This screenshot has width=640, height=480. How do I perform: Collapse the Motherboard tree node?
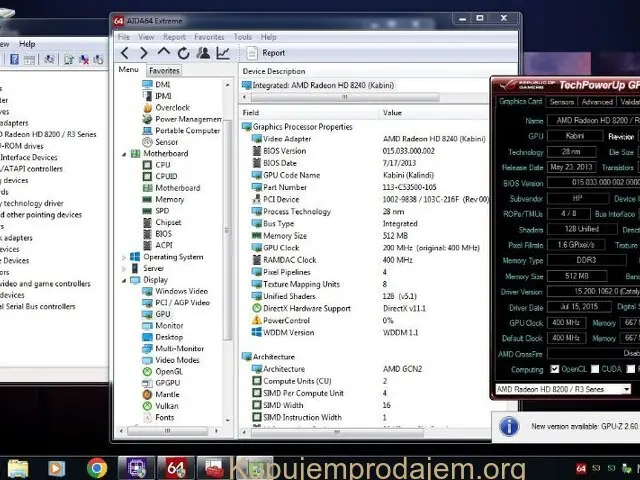click(x=123, y=154)
